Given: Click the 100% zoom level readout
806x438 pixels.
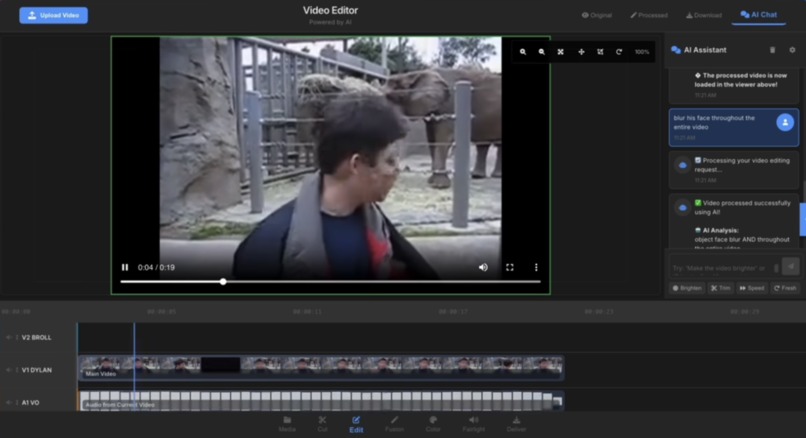Looking at the screenshot, I should pos(642,52).
